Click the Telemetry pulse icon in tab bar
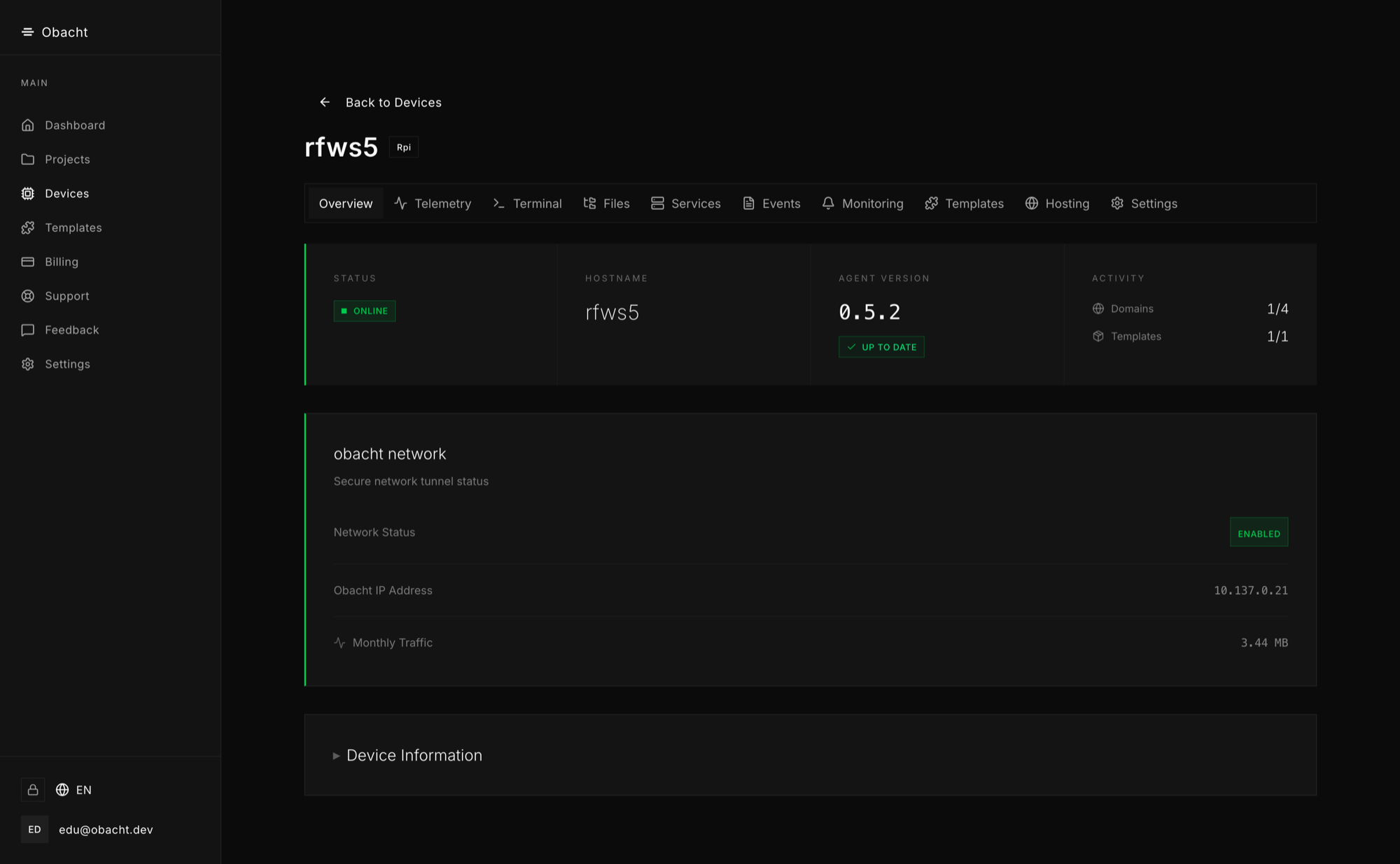Screen dimensions: 1400x864 (x=400, y=203)
